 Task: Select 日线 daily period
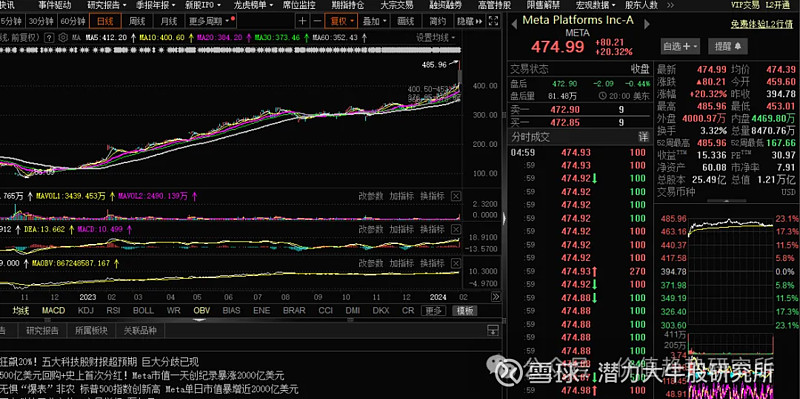point(105,21)
